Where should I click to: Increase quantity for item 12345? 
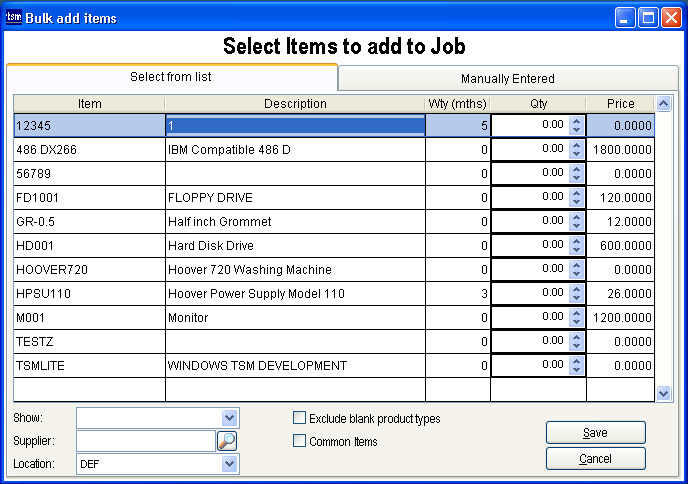pyautogui.click(x=576, y=121)
